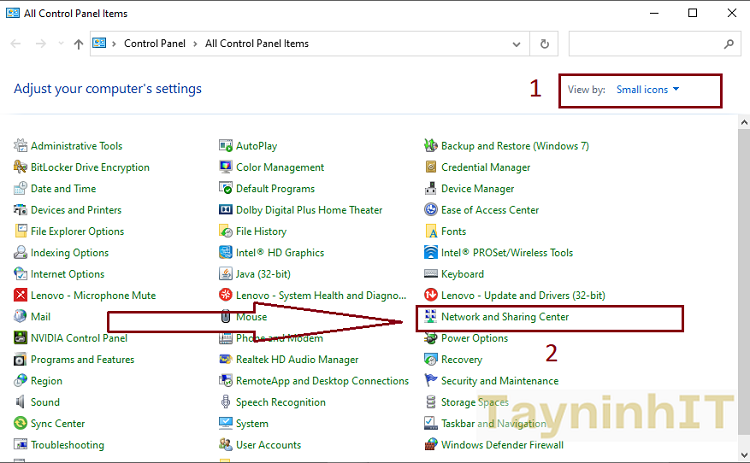Open the Power Options link
The height and width of the screenshot is (463, 750).
pos(474,338)
